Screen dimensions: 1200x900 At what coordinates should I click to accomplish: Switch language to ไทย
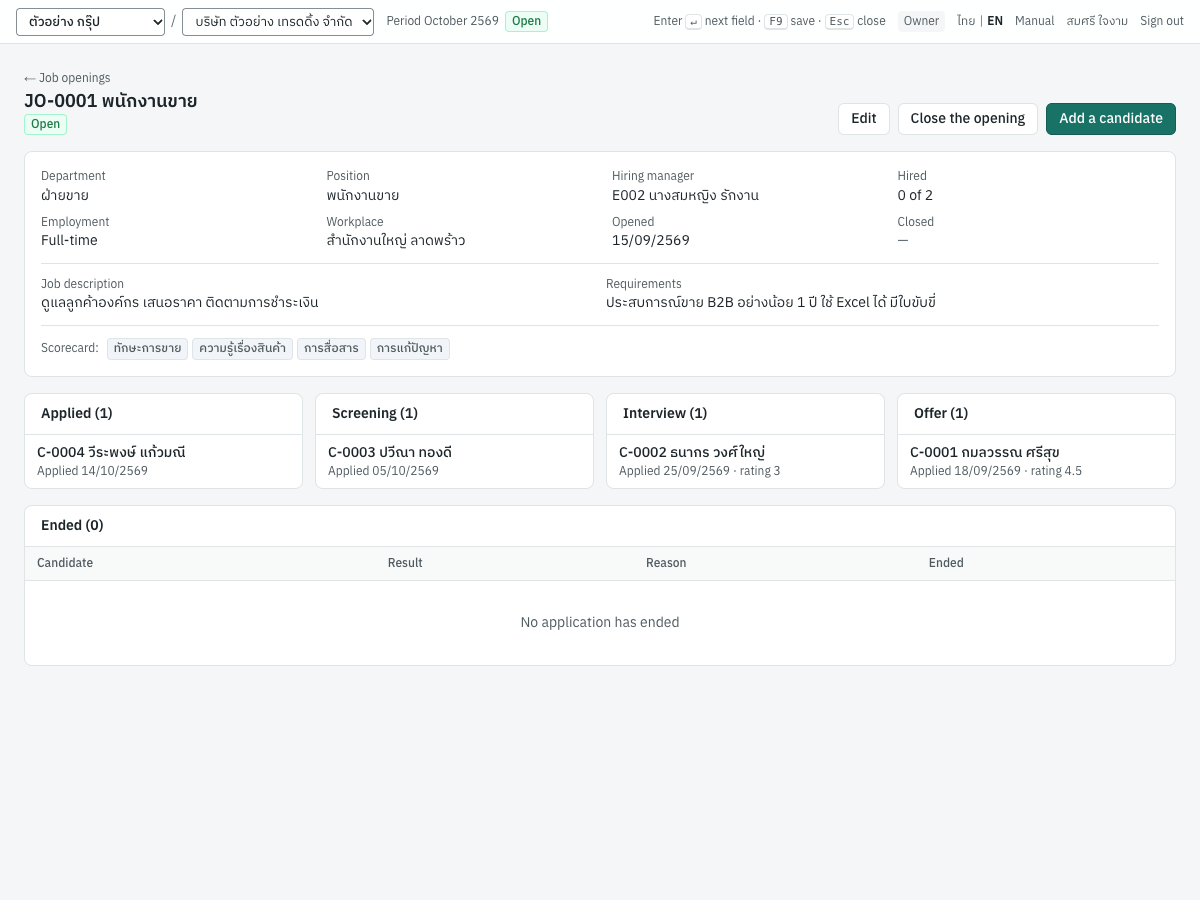coord(966,21)
